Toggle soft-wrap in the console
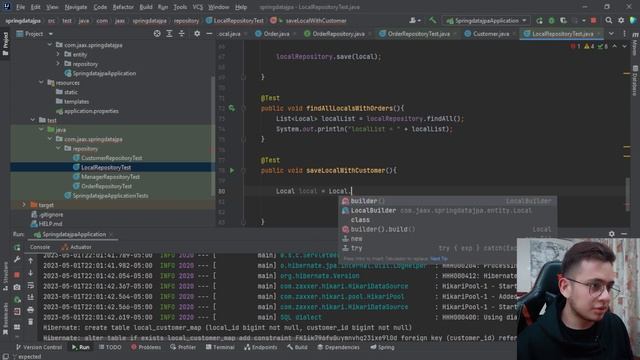This screenshot has height=360, width=640. (x=31, y=285)
